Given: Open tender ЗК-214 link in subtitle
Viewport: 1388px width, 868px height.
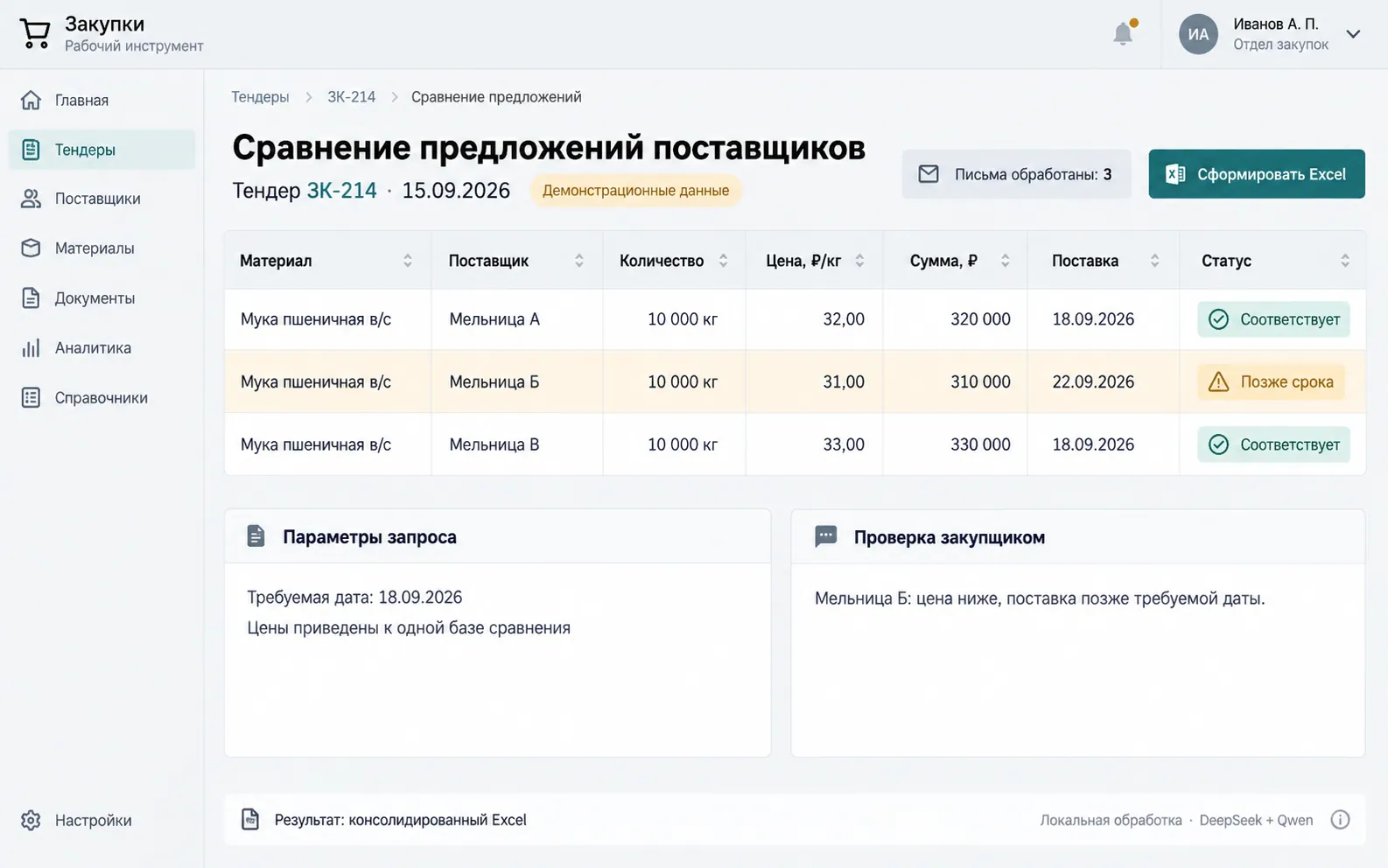Looking at the screenshot, I should point(341,191).
